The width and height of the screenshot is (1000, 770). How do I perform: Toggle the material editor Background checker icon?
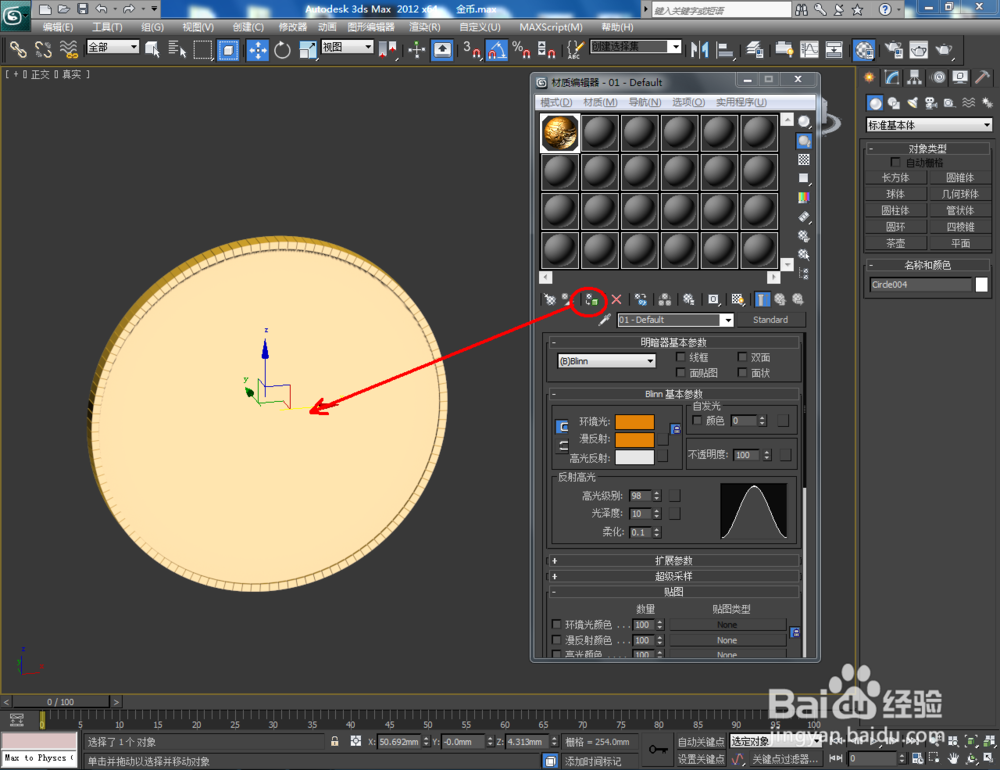[x=804, y=159]
